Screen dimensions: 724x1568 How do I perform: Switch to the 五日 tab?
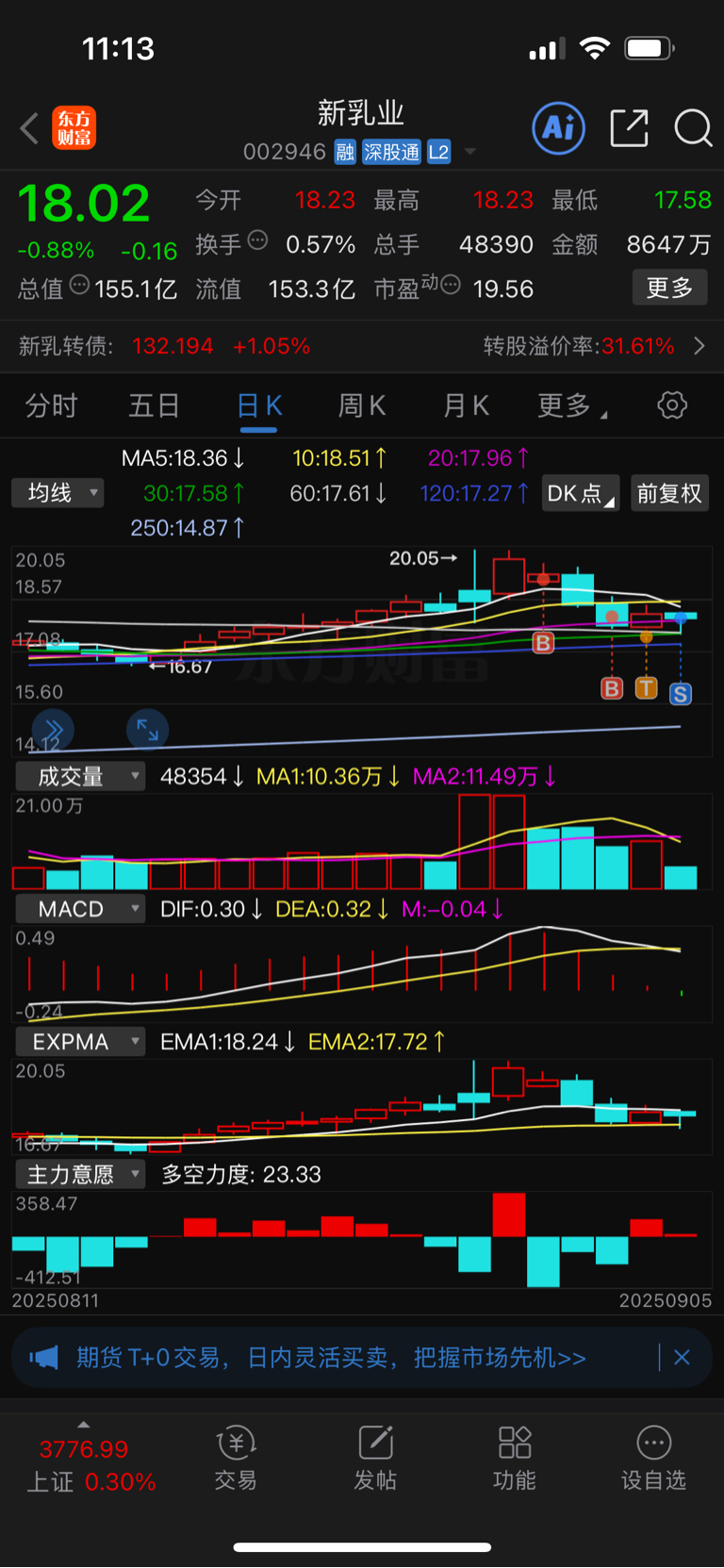point(155,406)
